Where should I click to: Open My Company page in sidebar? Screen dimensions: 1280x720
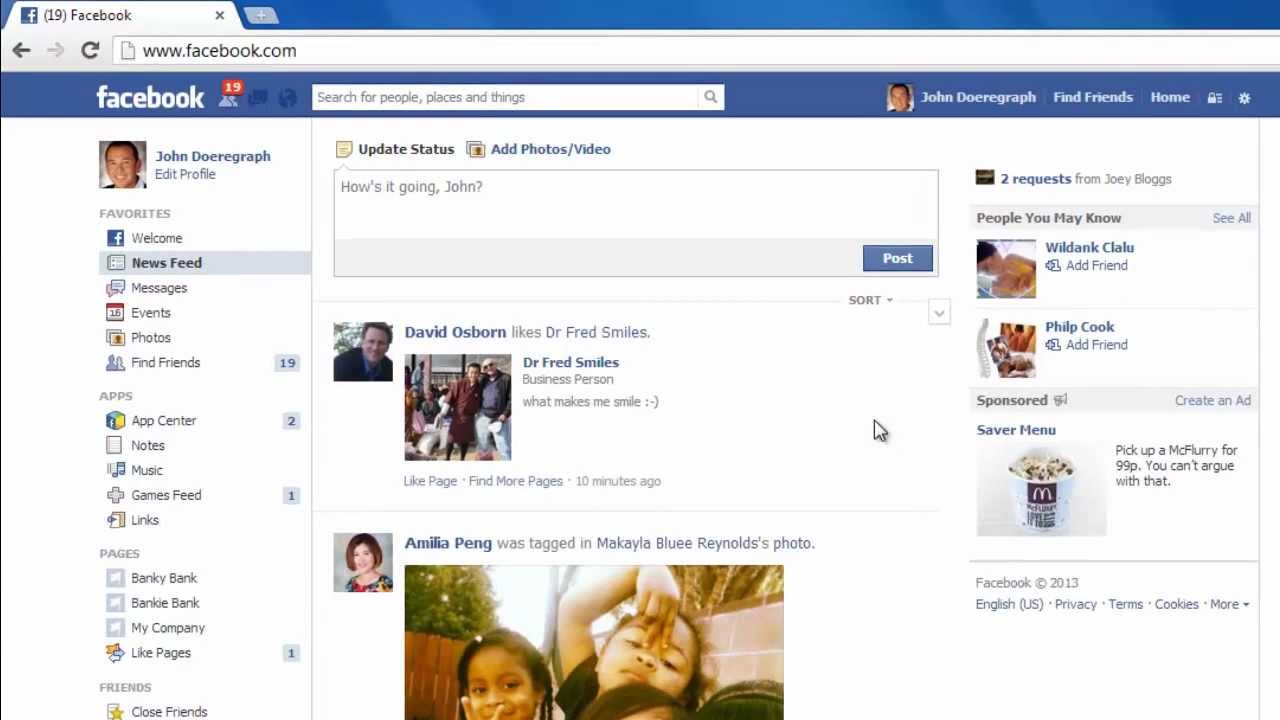pyautogui.click(x=168, y=628)
